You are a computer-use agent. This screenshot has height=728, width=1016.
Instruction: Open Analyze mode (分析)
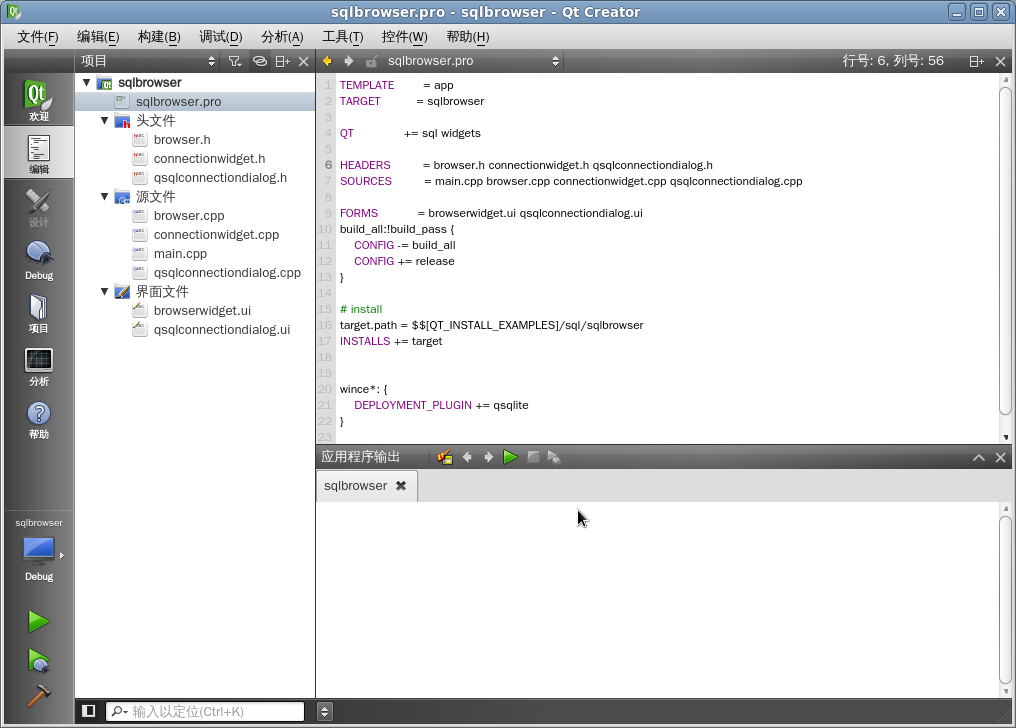pyautogui.click(x=38, y=365)
